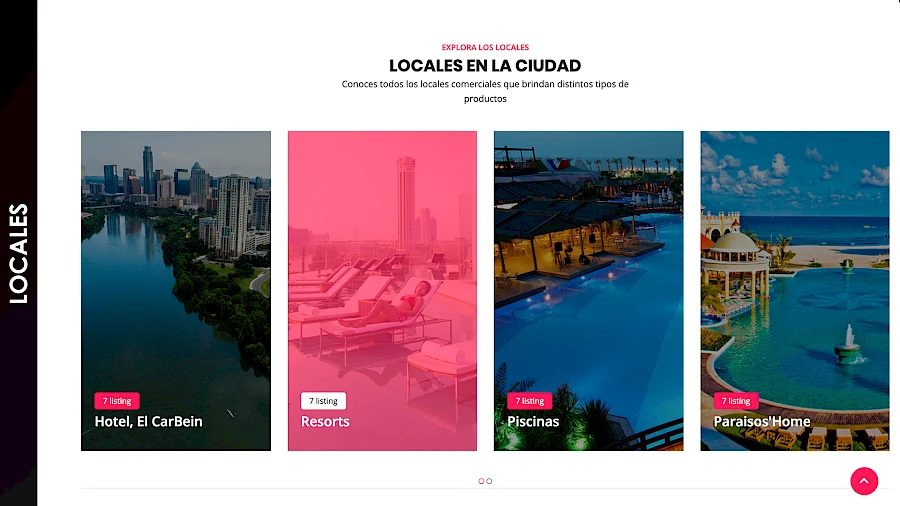This screenshot has height=506, width=900.
Task: Open the Piscinas category card image
Action: (x=588, y=290)
